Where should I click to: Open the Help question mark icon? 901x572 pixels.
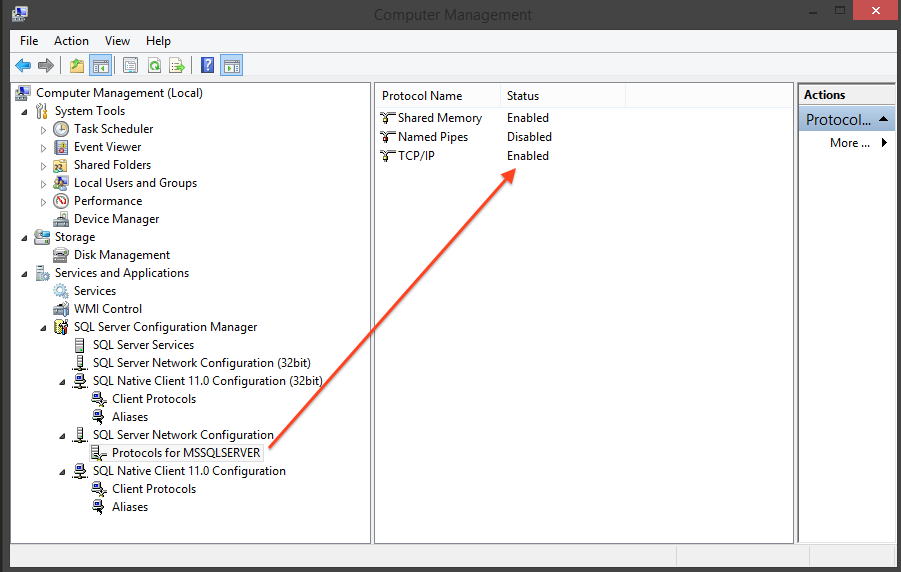click(x=207, y=66)
